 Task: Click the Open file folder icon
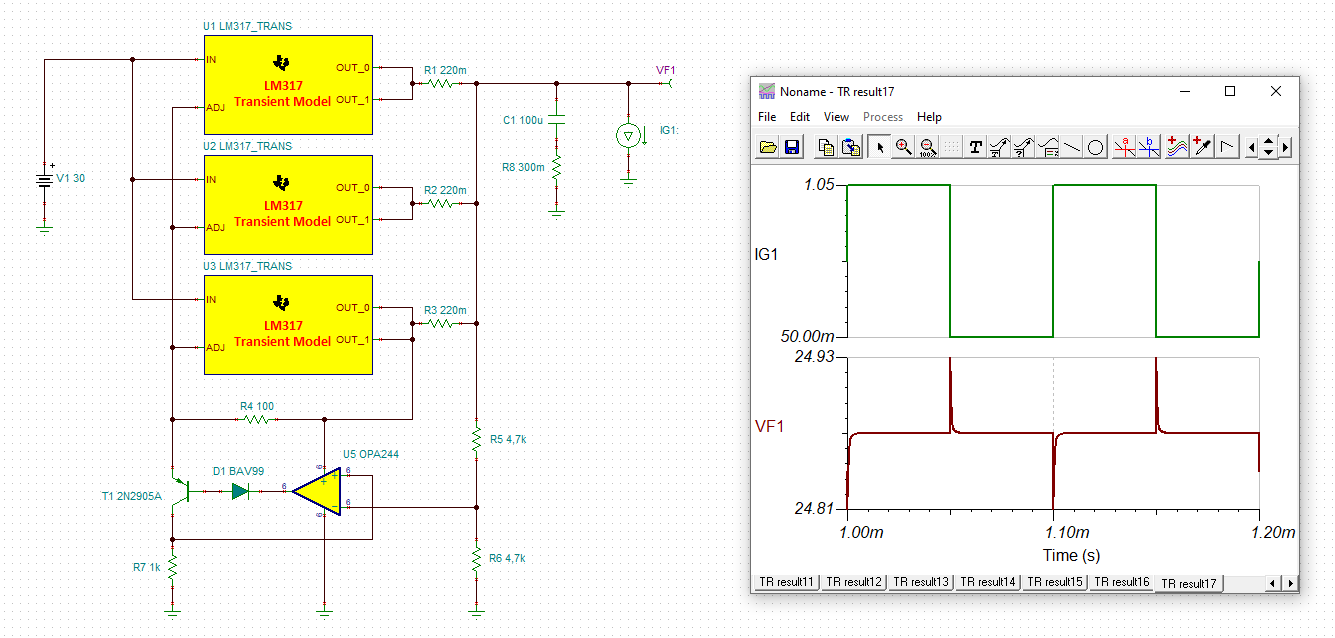(x=768, y=147)
